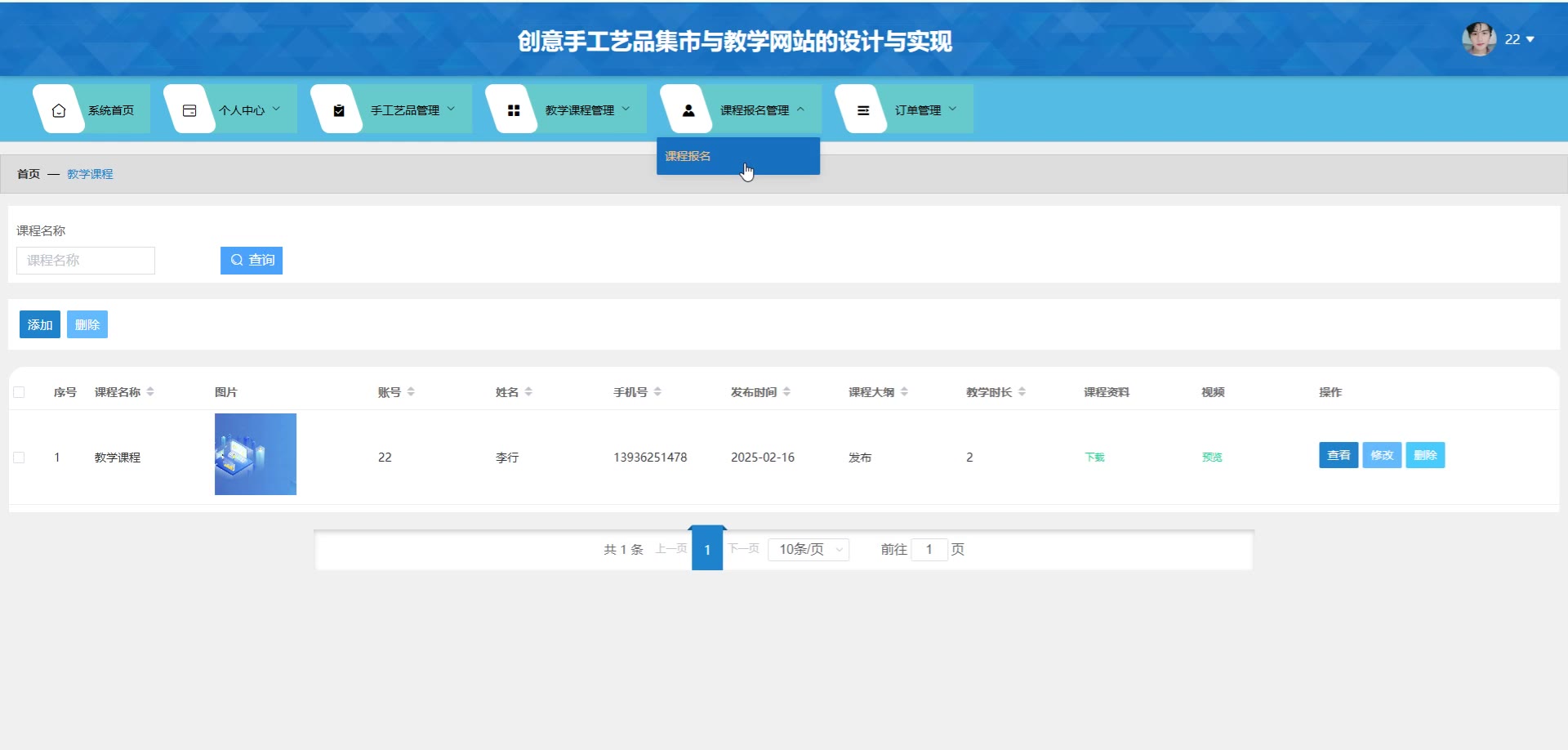1568x750 pixels.
Task: Toggle the select-all header checkbox
Action: click(x=19, y=392)
